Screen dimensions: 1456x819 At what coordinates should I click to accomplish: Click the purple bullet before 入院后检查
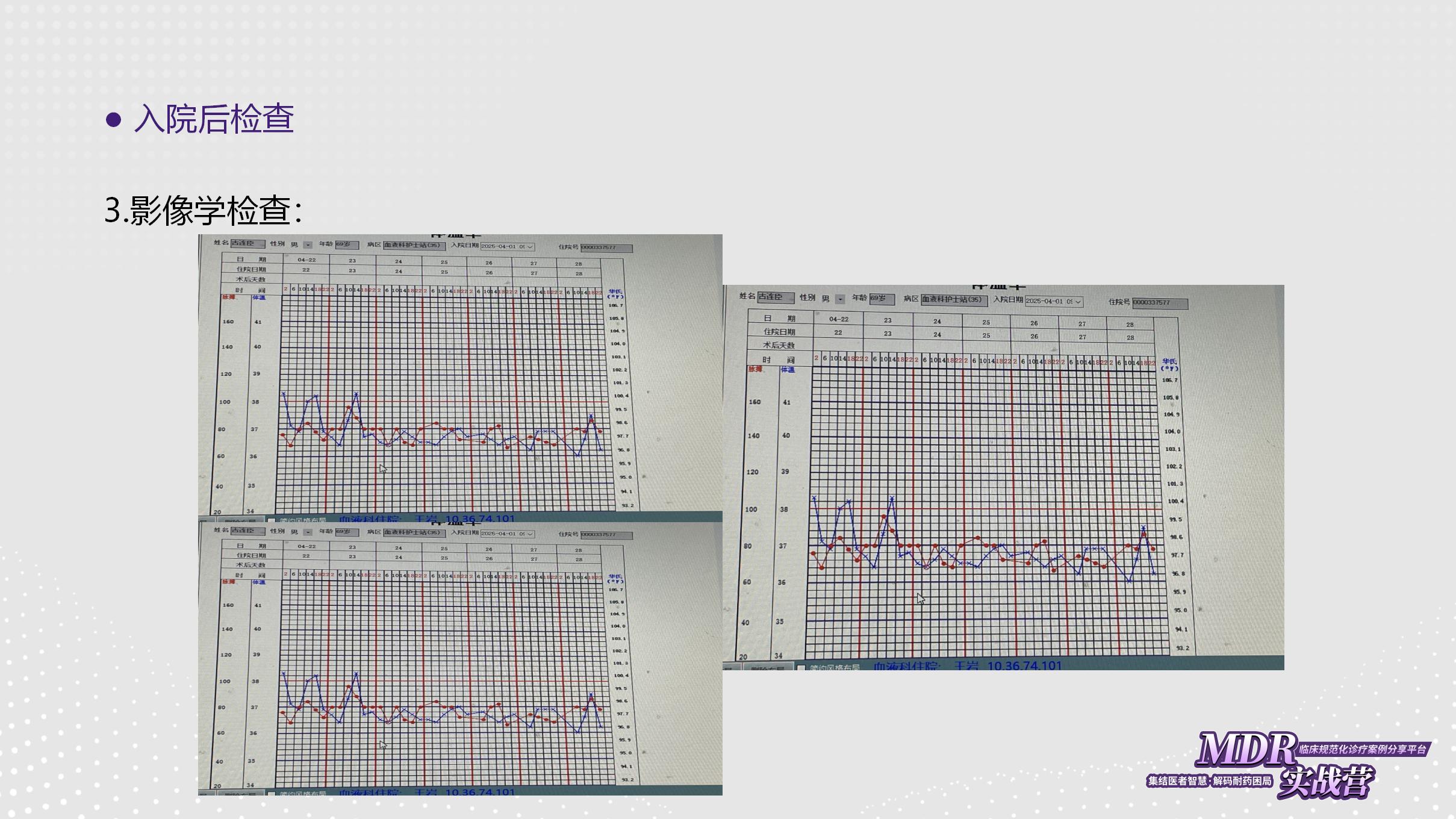(x=113, y=119)
